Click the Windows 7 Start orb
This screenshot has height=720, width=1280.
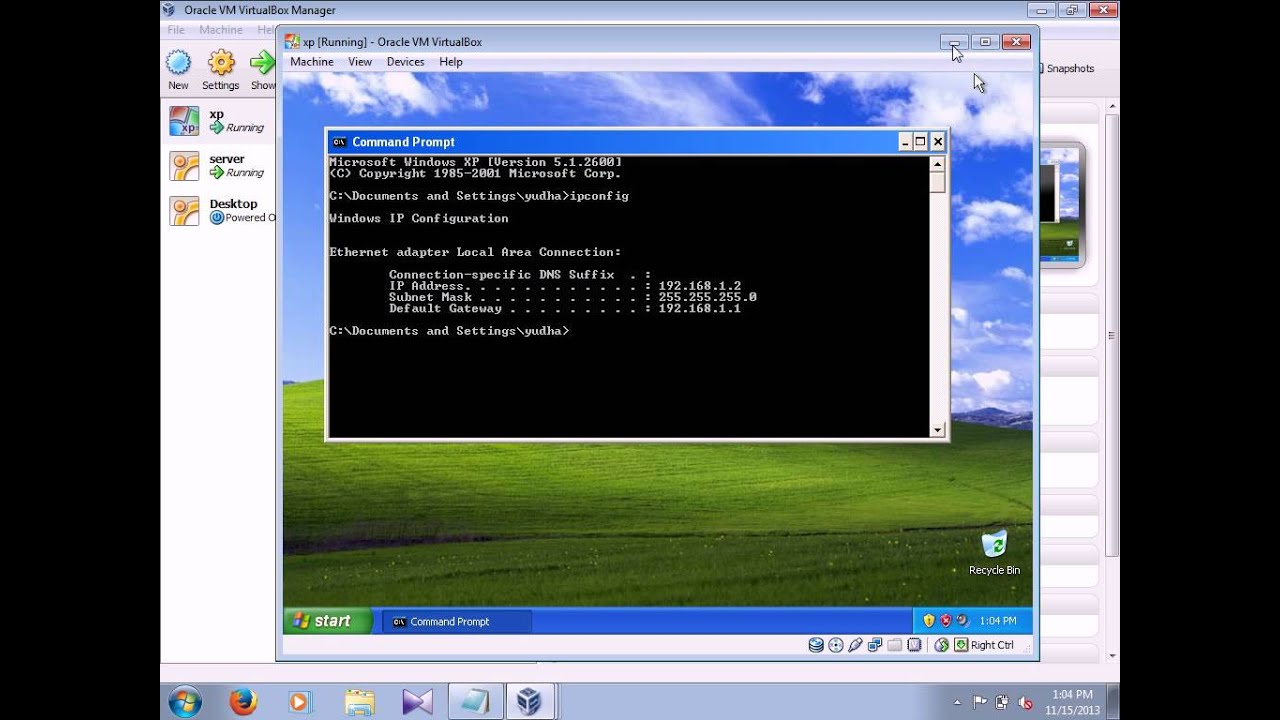click(x=185, y=702)
